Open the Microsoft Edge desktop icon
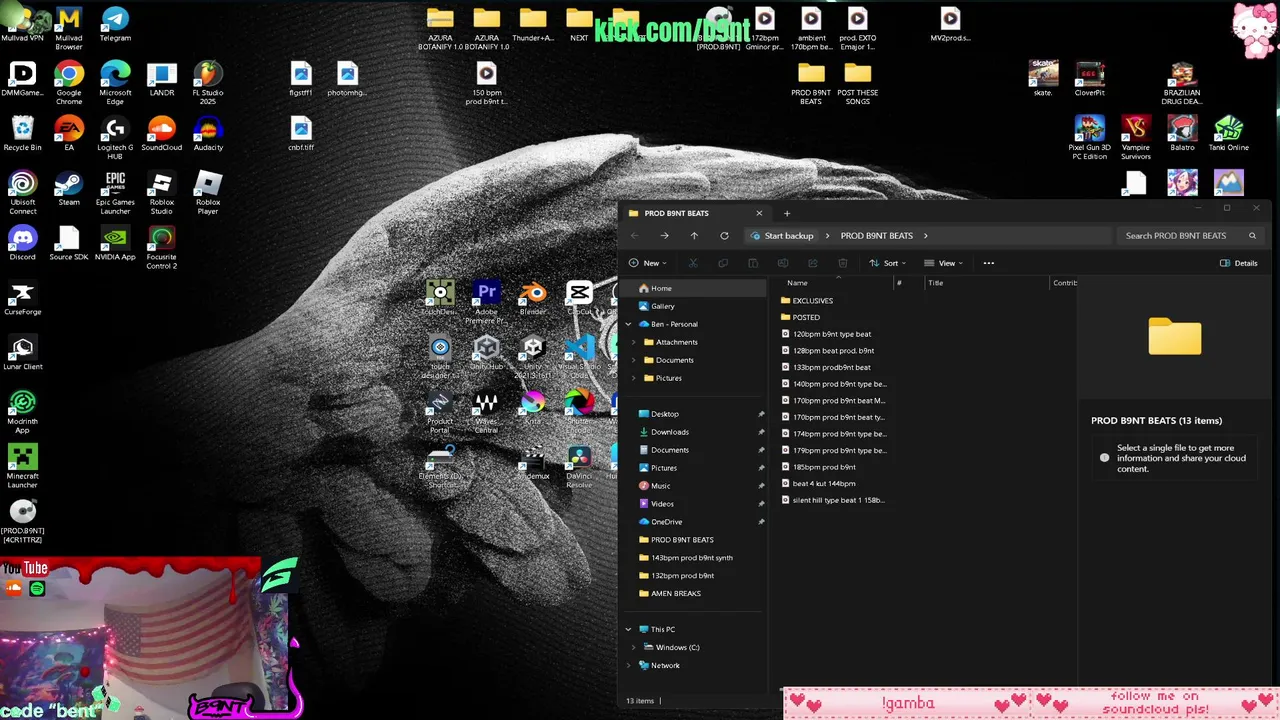The width and height of the screenshot is (1280, 720). pos(115,82)
